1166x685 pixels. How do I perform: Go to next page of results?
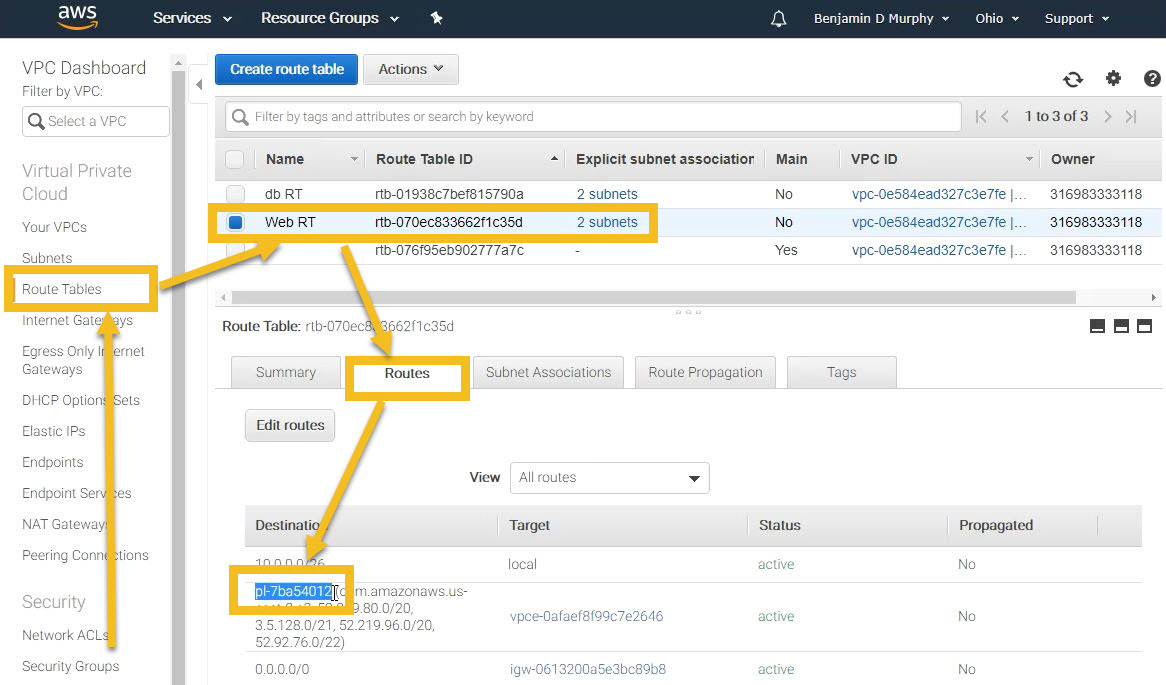(1107, 117)
